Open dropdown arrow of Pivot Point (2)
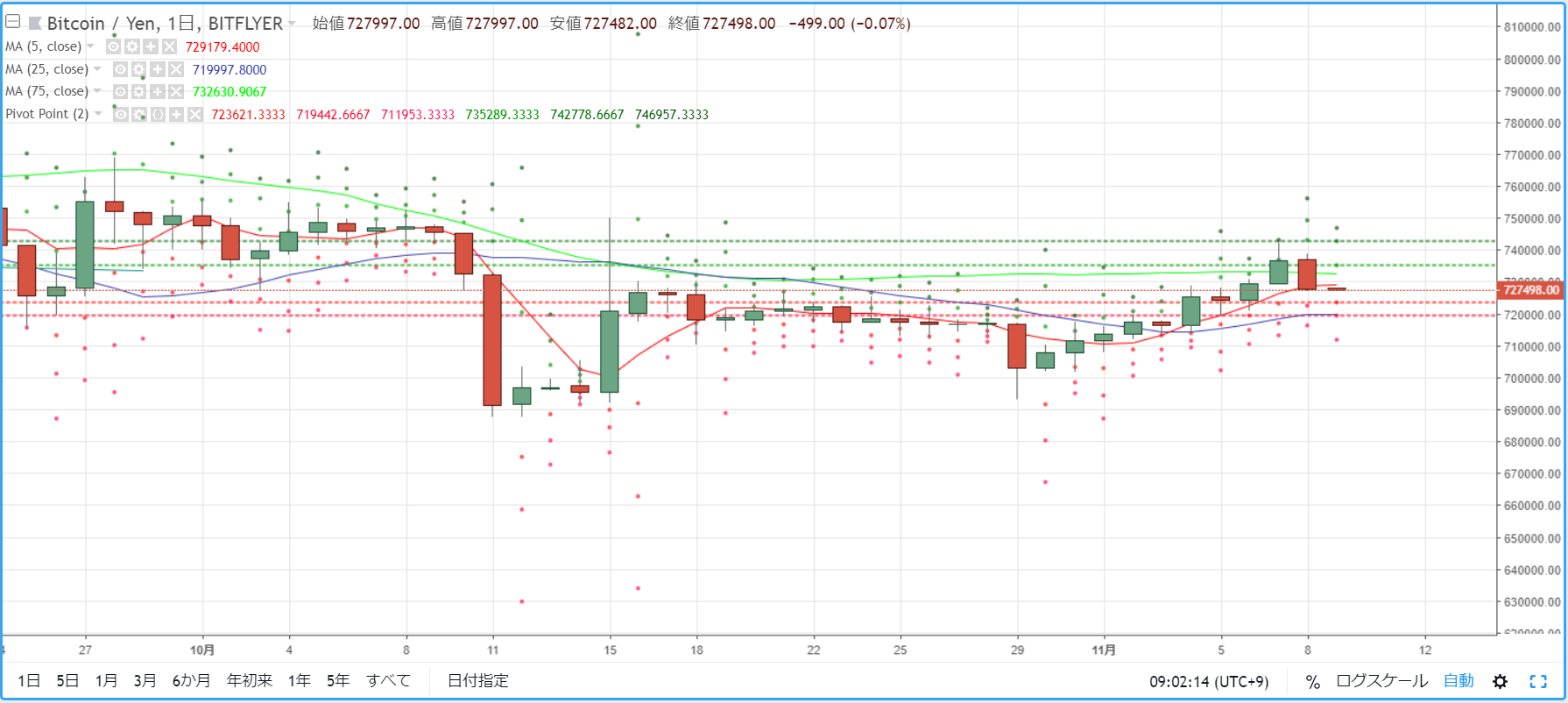 coord(98,114)
